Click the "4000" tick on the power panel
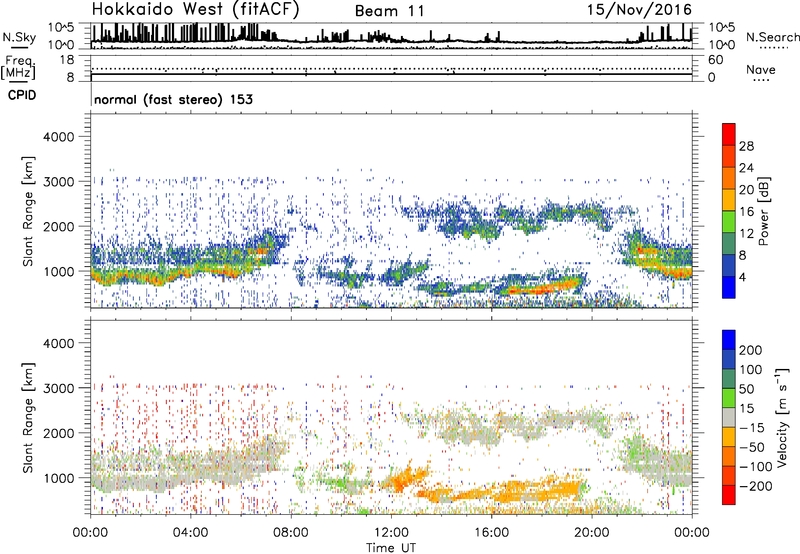The width and height of the screenshot is (800, 554). point(58,137)
